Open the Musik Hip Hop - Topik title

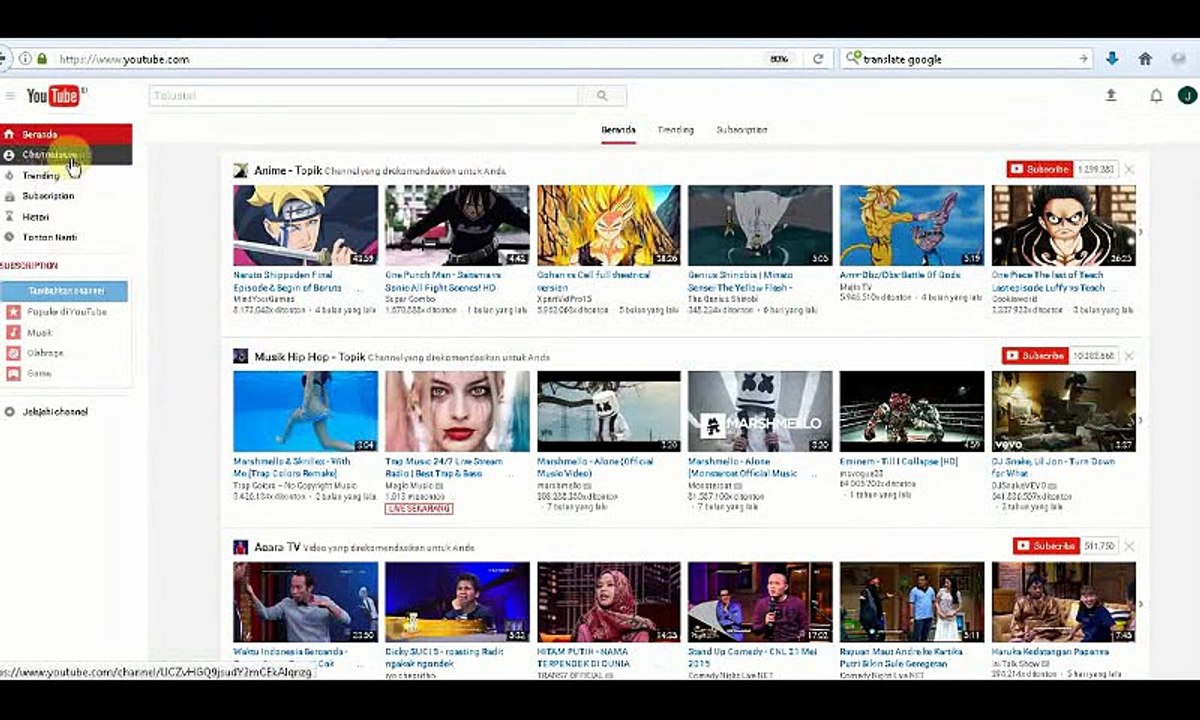click(309, 356)
